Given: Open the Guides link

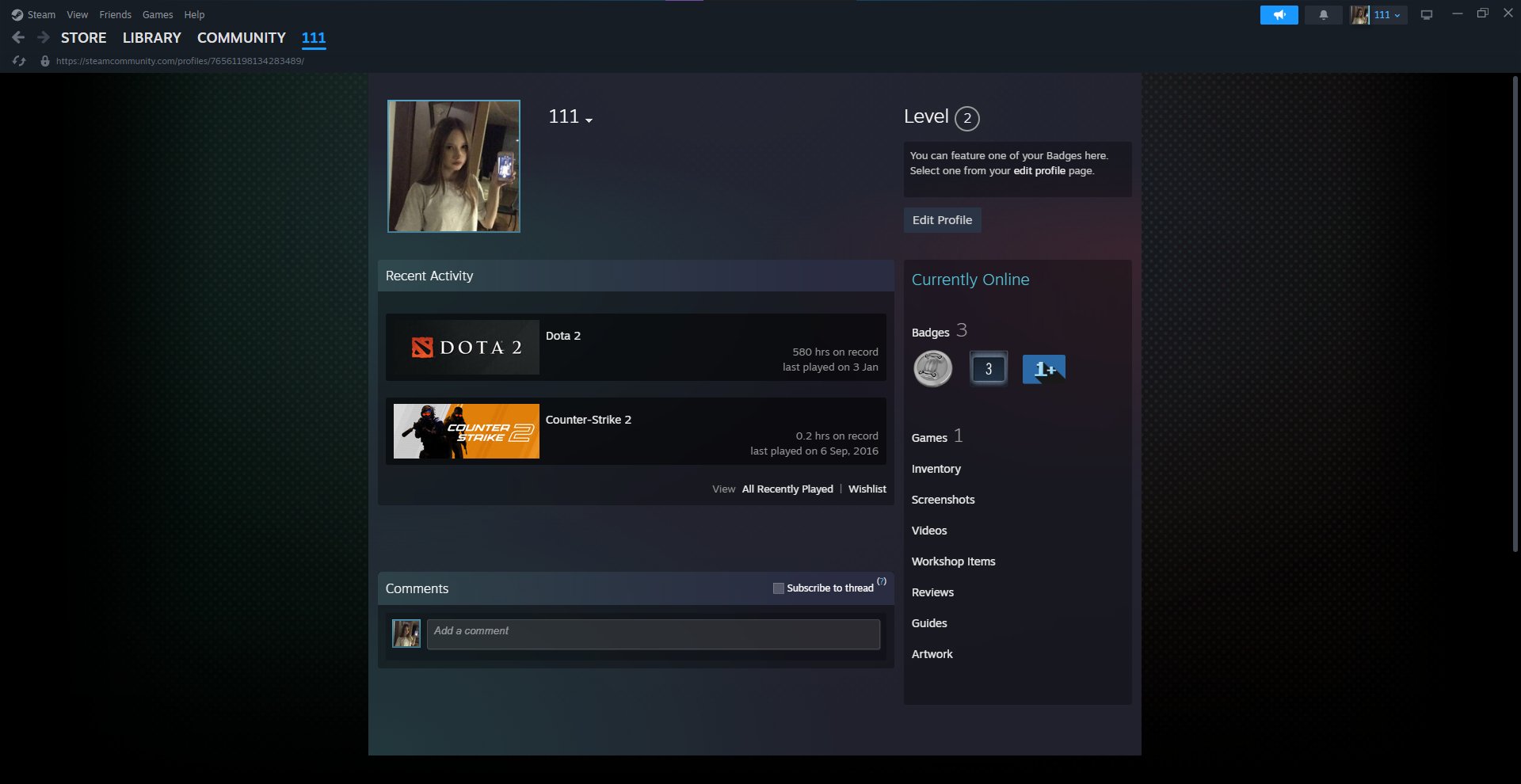Looking at the screenshot, I should tap(929, 623).
